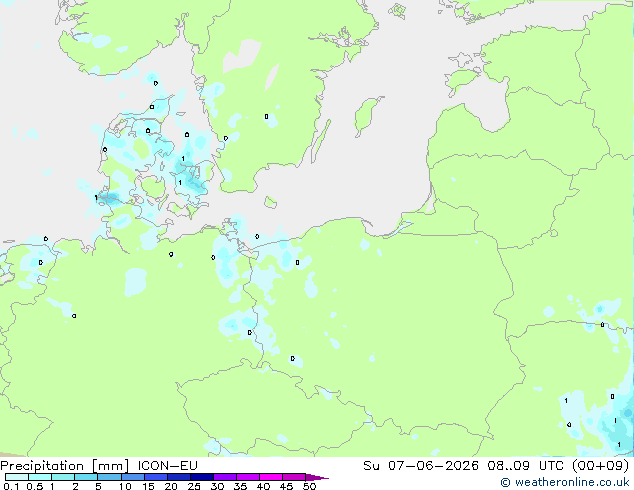Click legend value '2' under color bar

75,486
